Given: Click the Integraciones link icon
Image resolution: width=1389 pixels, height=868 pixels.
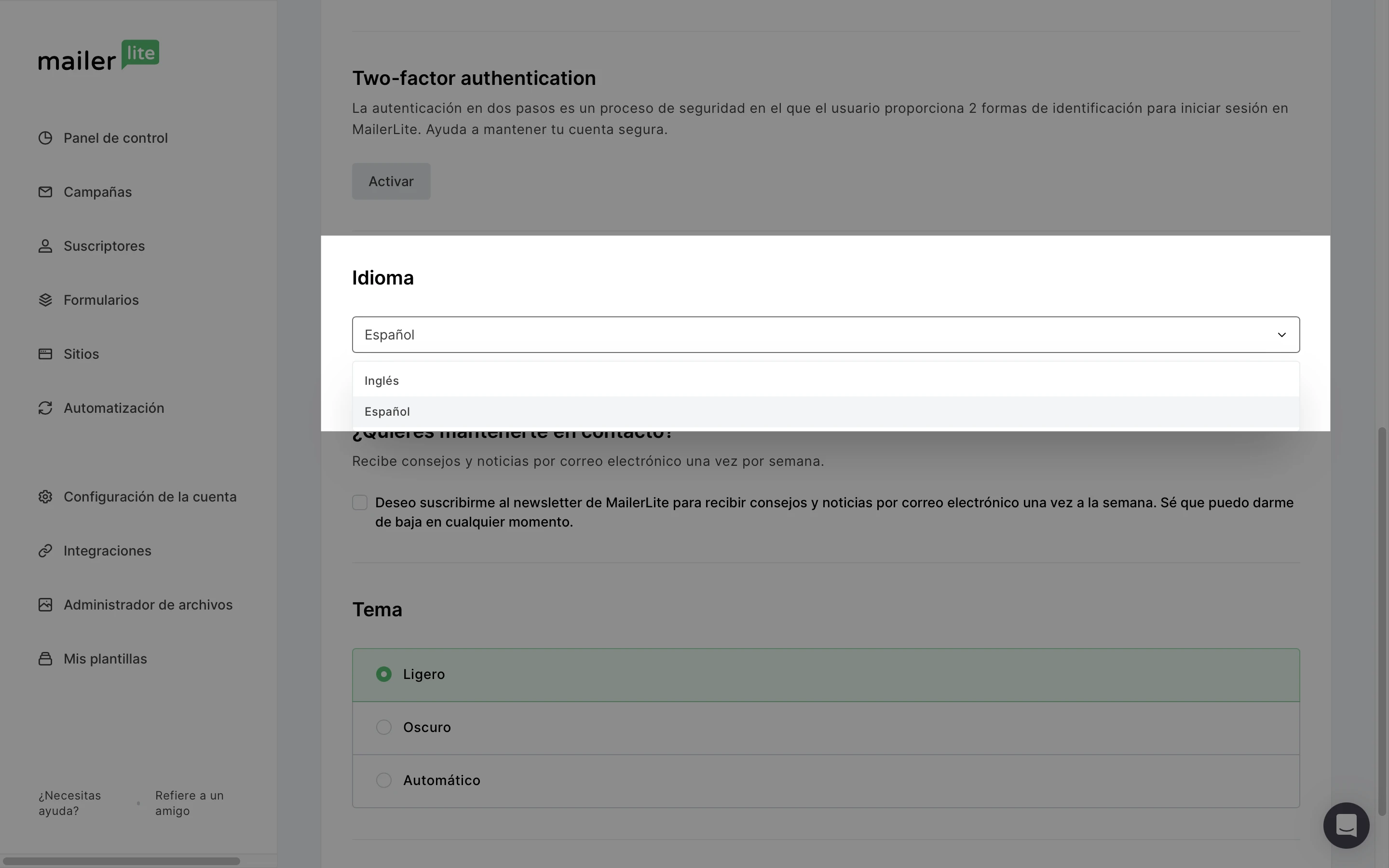Looking at the screenshot, I should 45,551.
